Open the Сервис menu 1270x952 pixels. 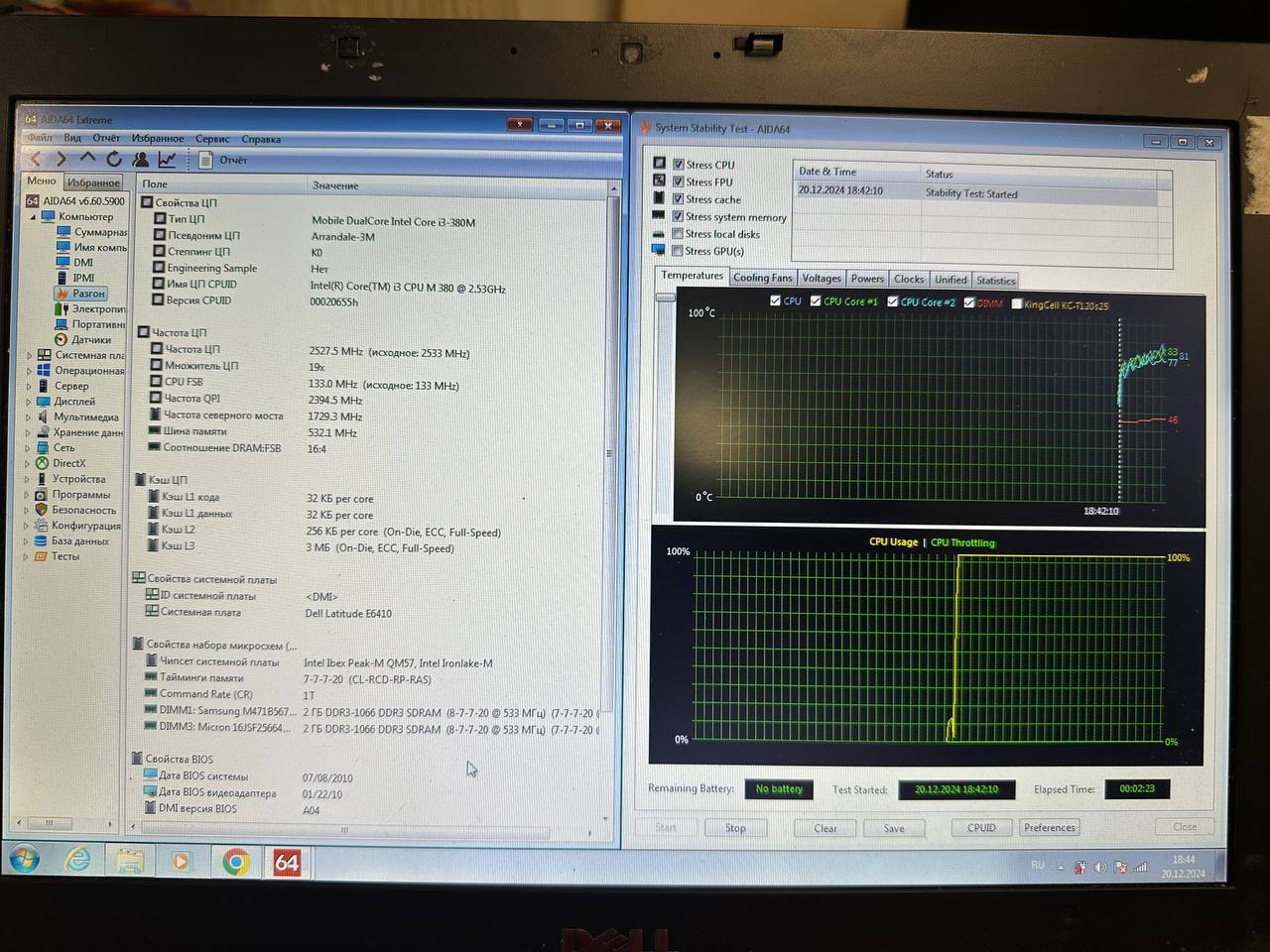coord(212,139)
